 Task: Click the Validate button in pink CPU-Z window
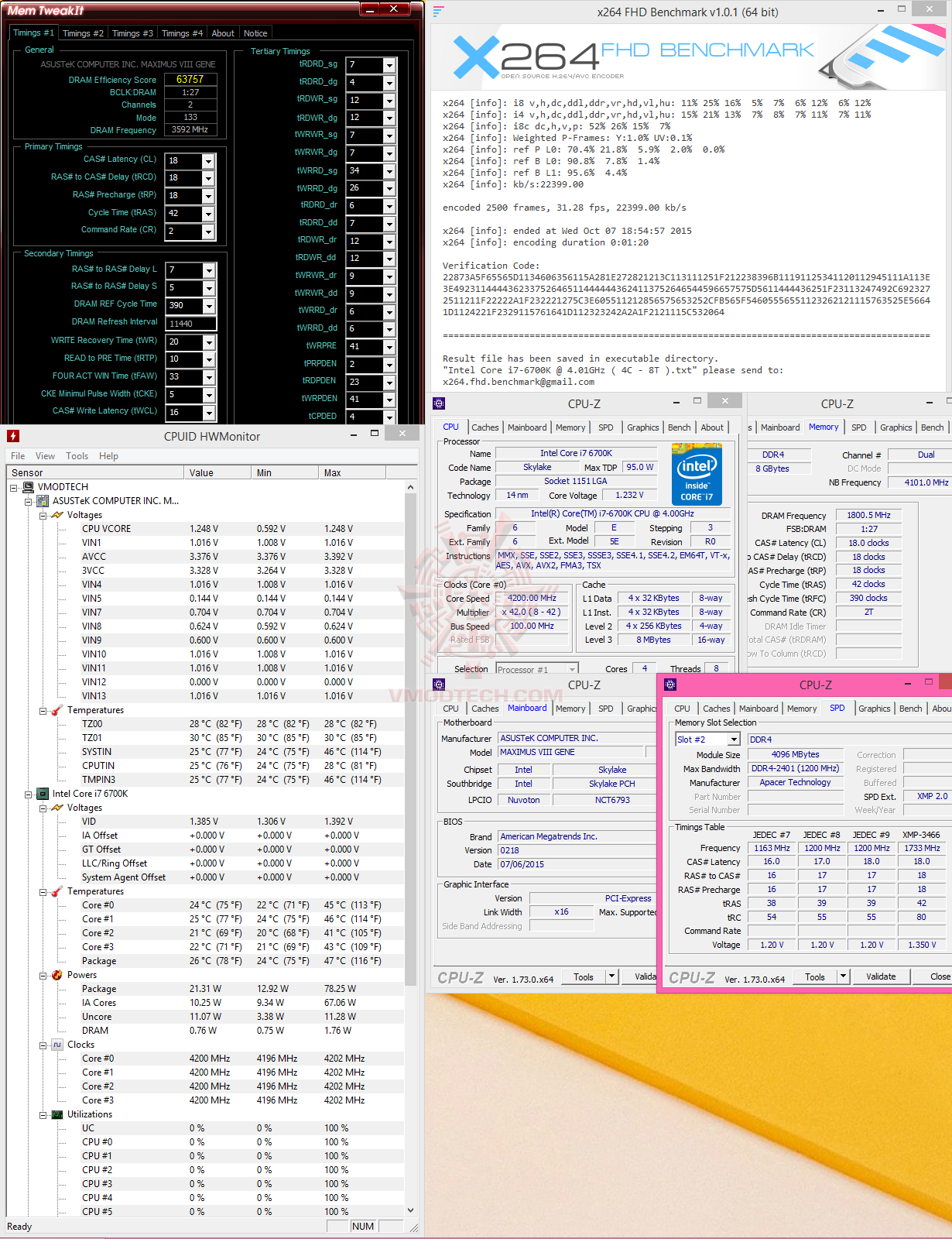click(x=881, y=976)
